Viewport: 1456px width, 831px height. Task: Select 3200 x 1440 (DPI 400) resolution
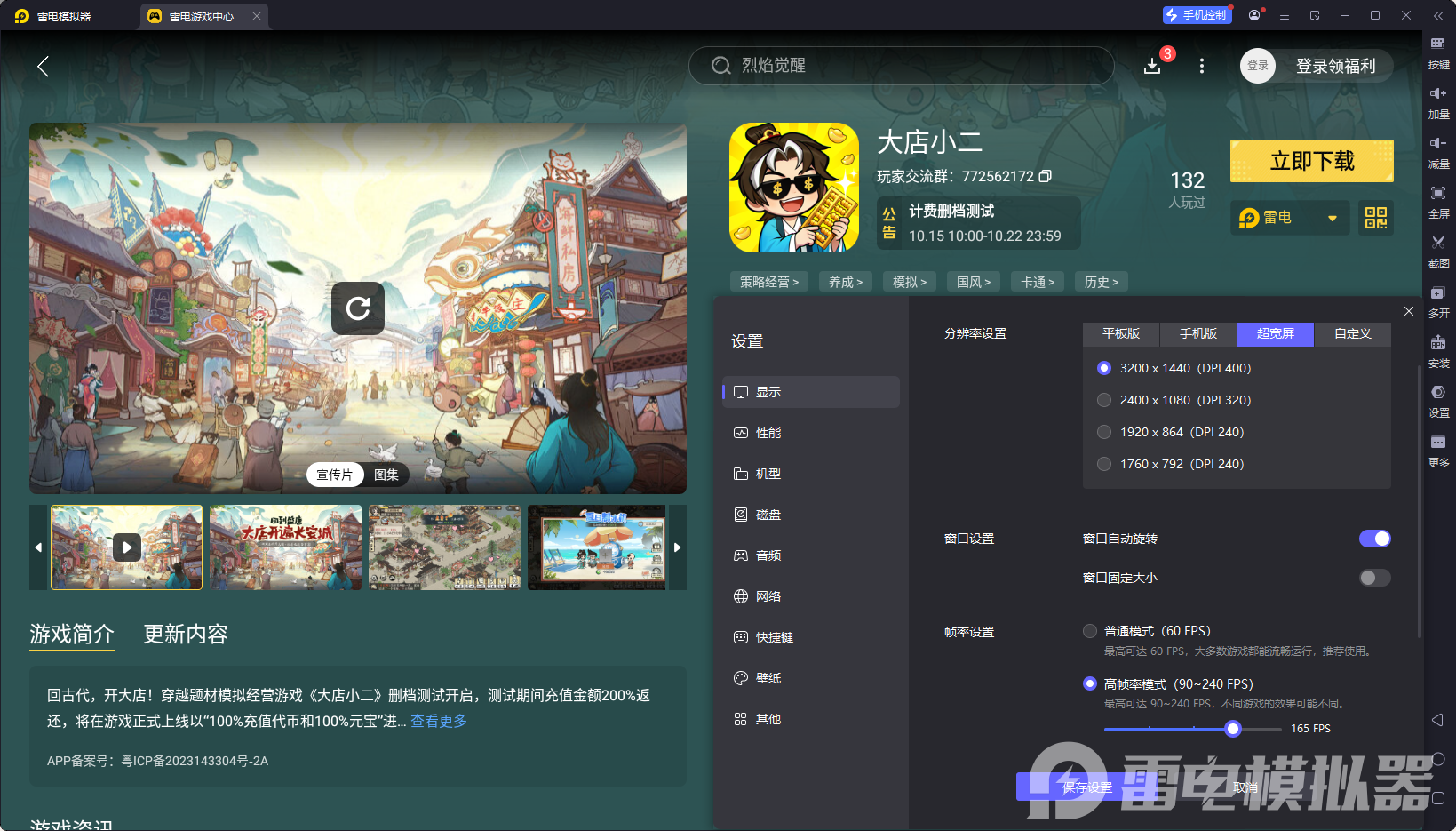click(x=1104, y=368)
